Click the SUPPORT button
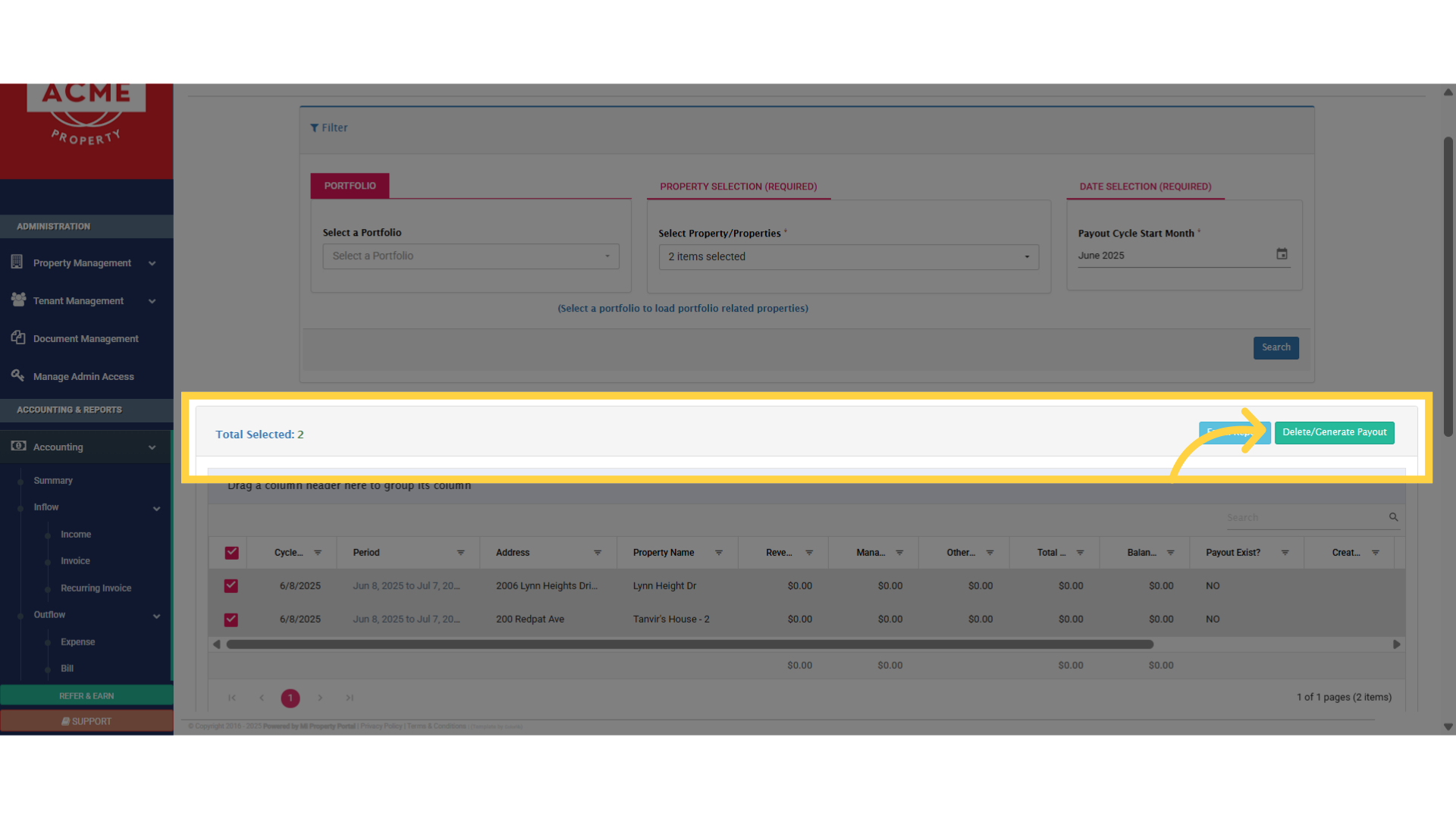 click(x=86, y=721)
